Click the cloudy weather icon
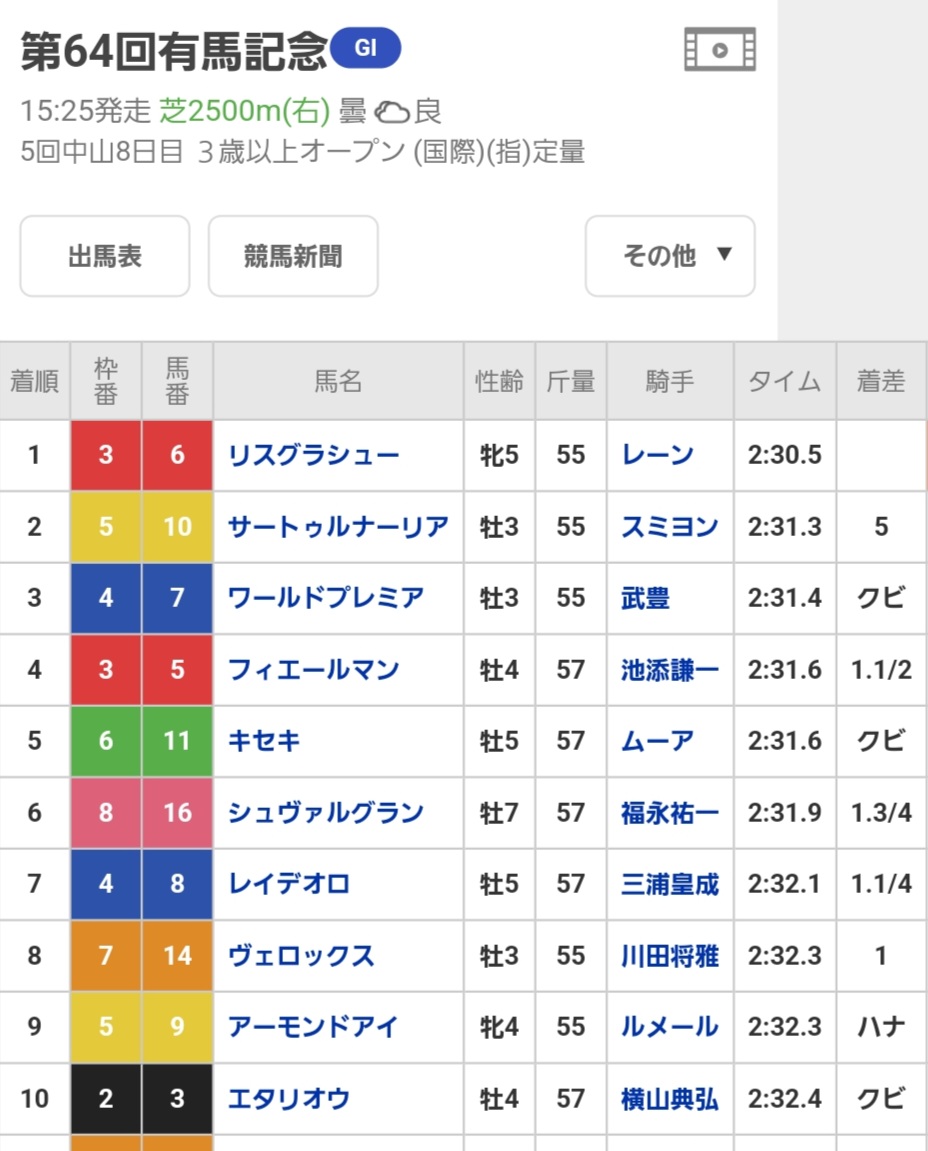928x1151 pixels. coord(392,112)
